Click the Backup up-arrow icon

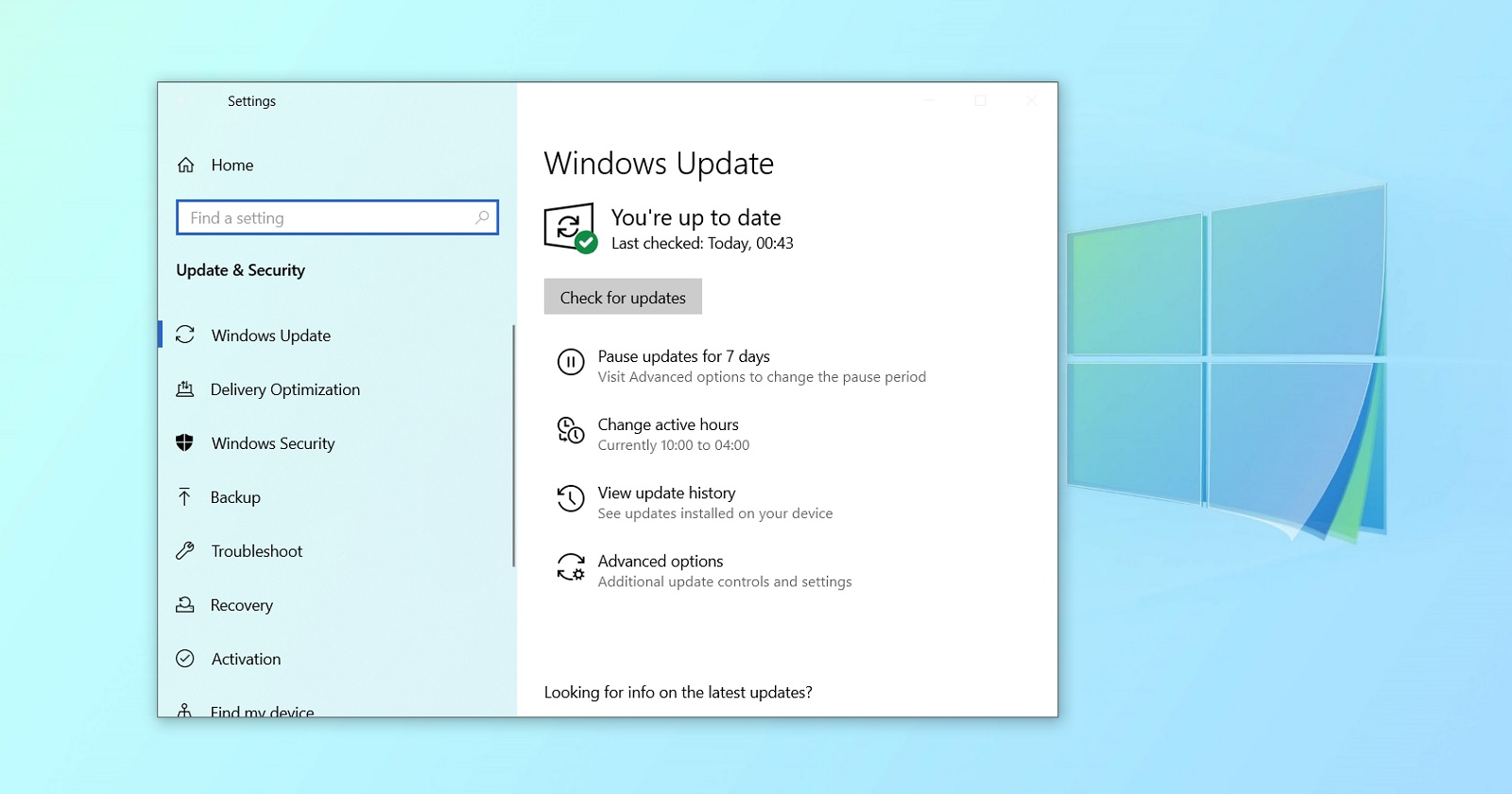185,496
